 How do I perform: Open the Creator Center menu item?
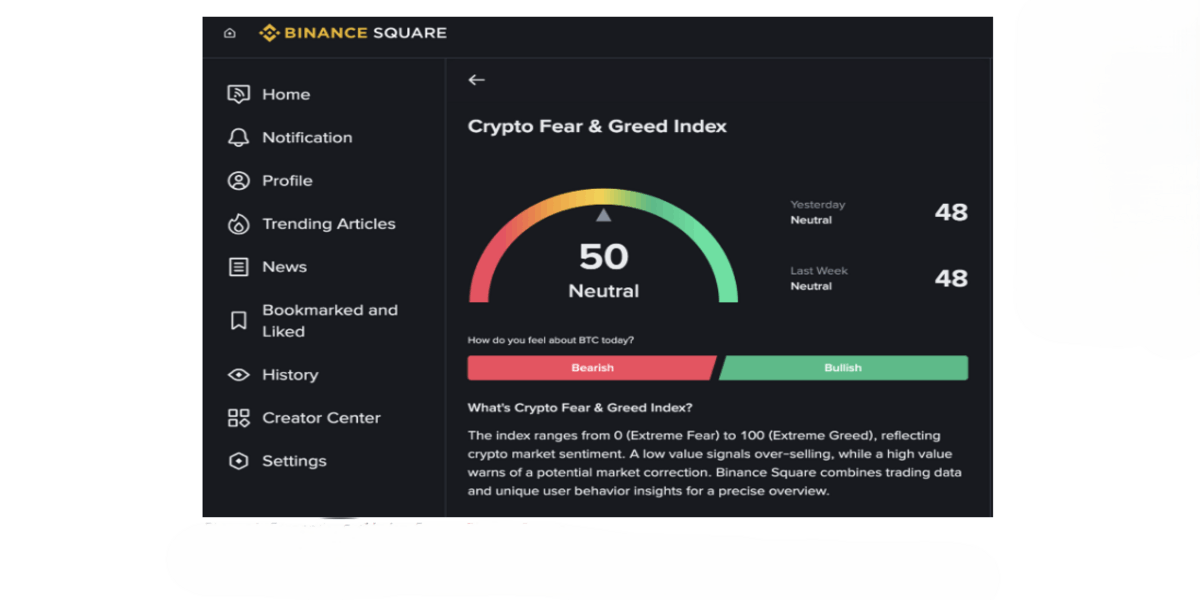[321, 418]
